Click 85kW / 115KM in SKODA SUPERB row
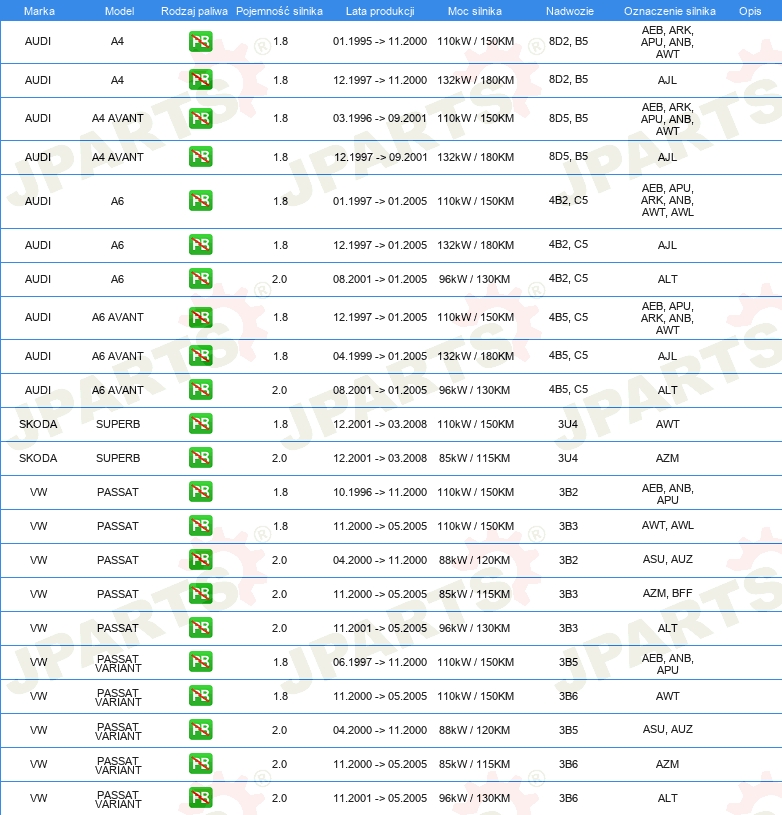 [474, 458]
